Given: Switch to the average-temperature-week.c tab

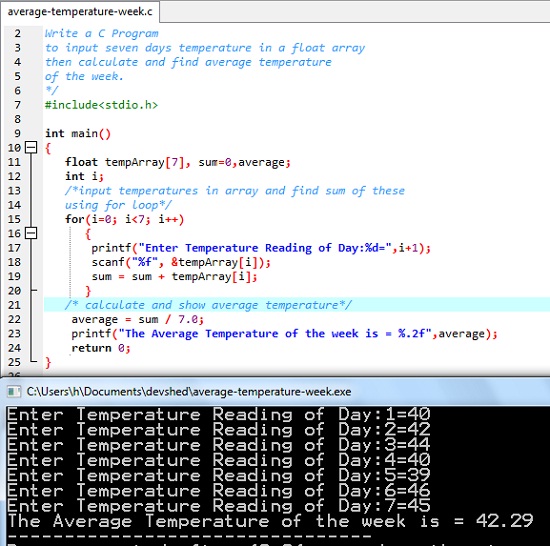Looking at the screenshot, I should 80,12.
